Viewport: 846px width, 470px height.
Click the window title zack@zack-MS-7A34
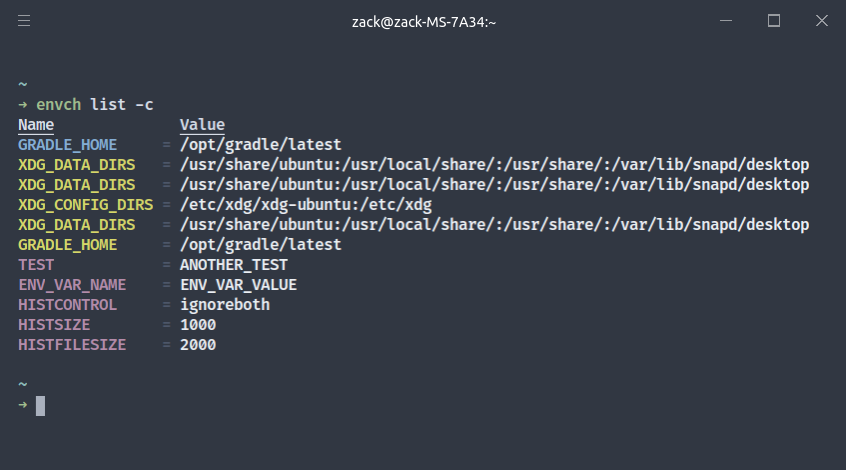coord(424,22)
